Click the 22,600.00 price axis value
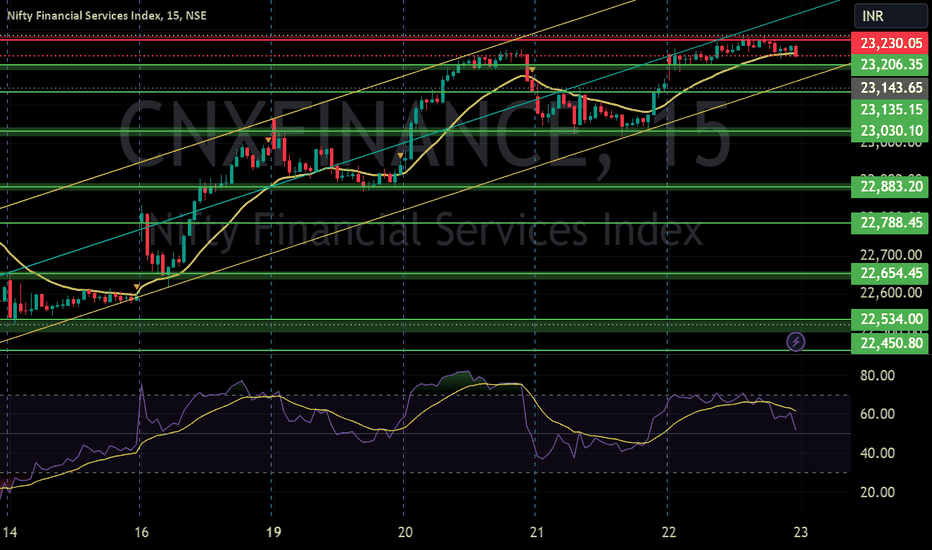932x550 pixels. [891, 293]
